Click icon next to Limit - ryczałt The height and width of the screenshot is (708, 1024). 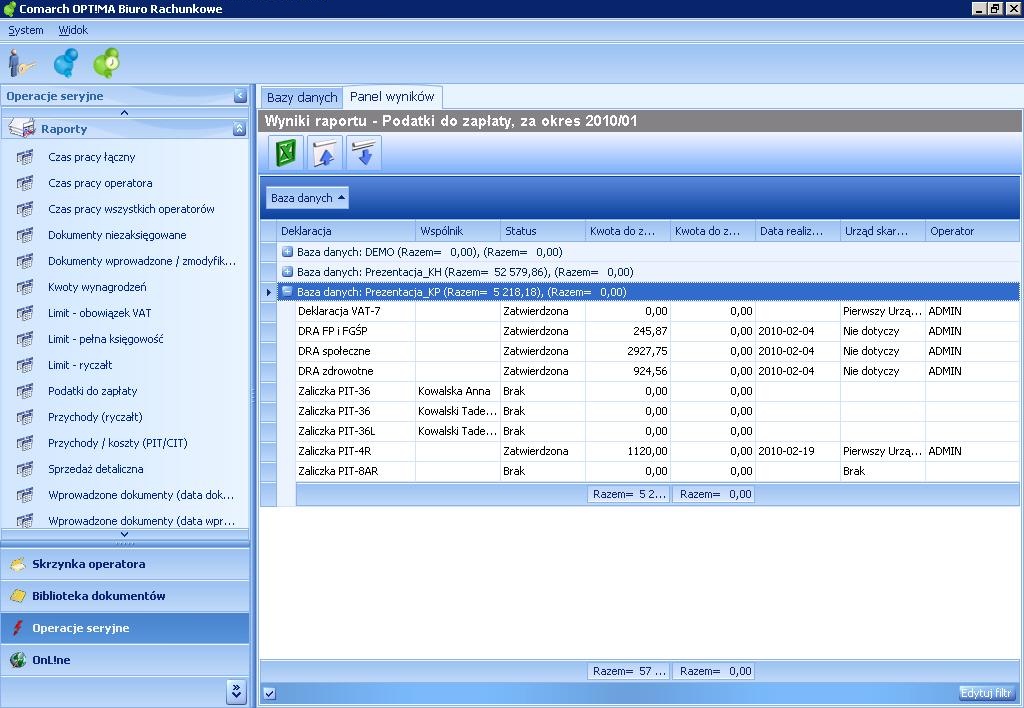(25, 365)
